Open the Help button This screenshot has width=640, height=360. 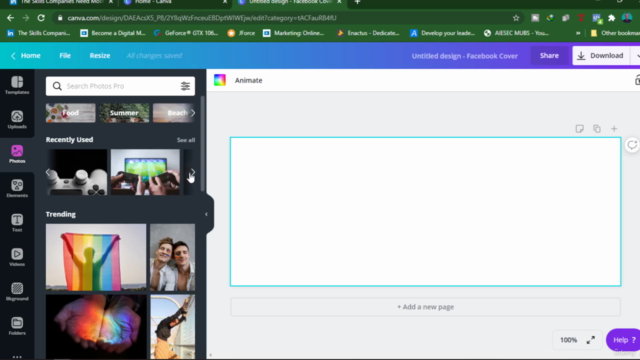pyautogui.click(x=624, y=340)
